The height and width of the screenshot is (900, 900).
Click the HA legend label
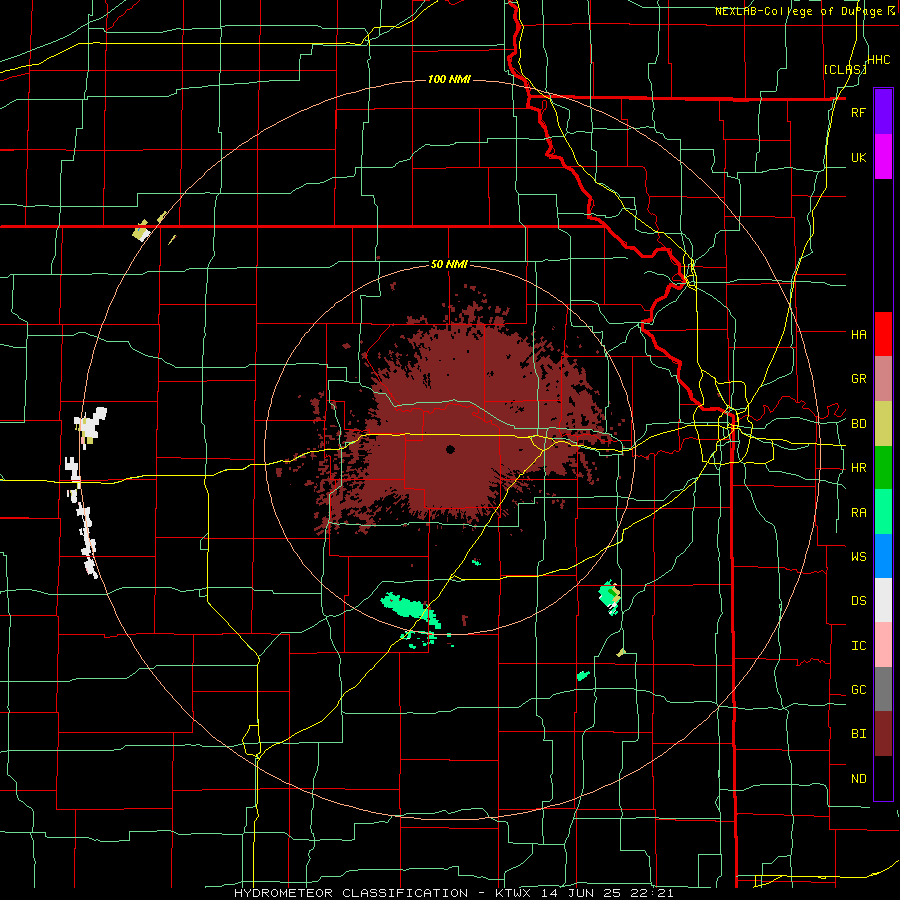coord(858,334)
